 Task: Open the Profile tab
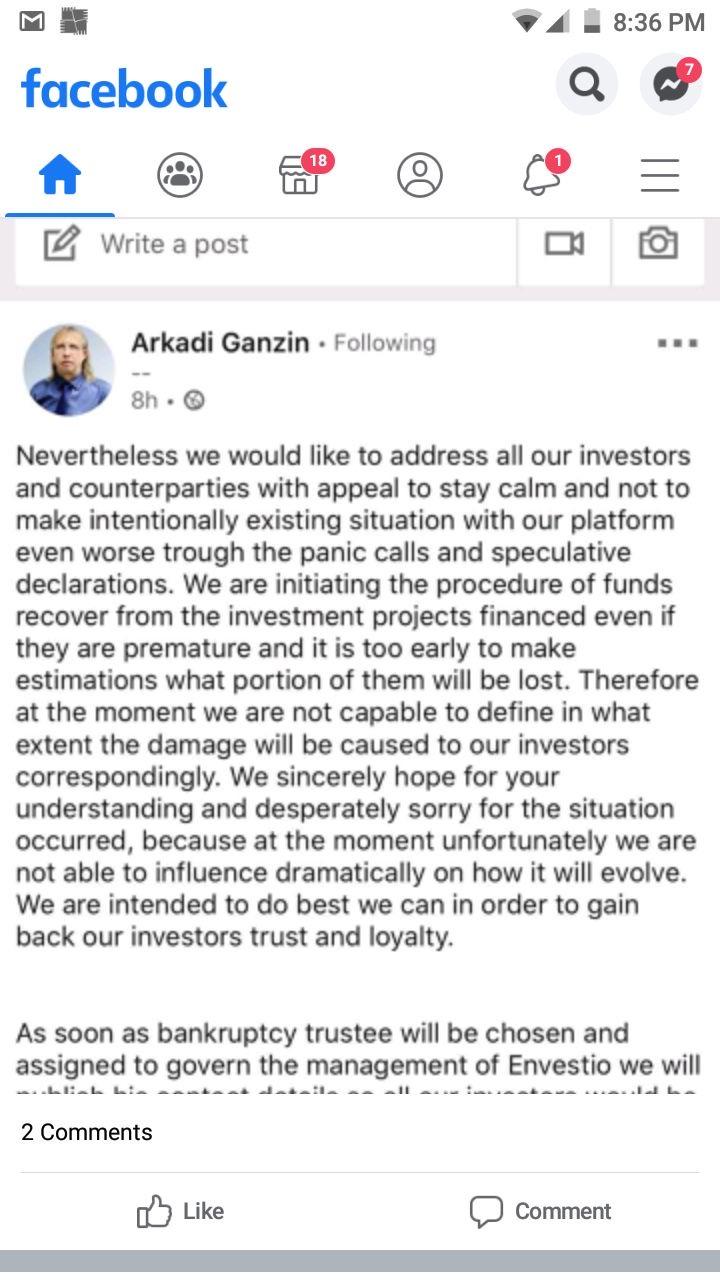click(x=420, y=177)
